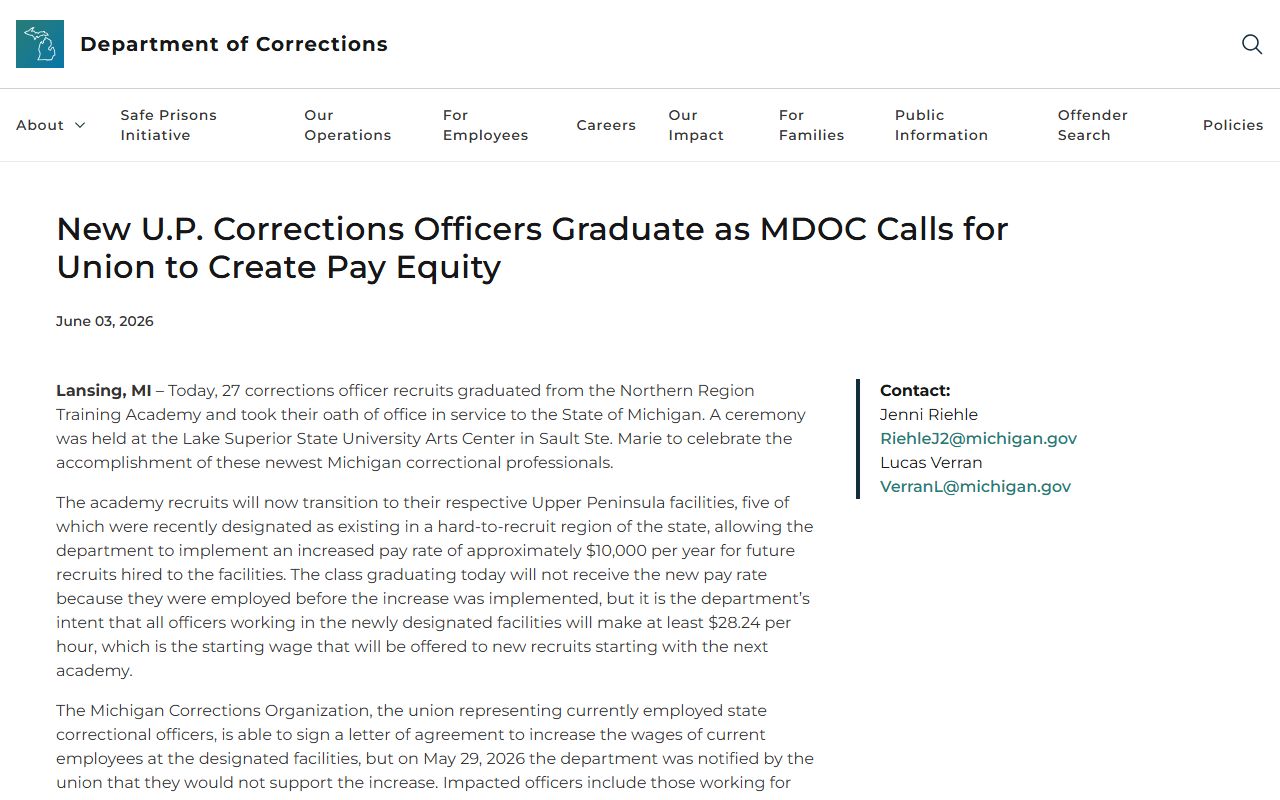Viewport: 1280px width, 800px height.
Task: Click the Michigan state logo icon
Action: pos(40,44)
